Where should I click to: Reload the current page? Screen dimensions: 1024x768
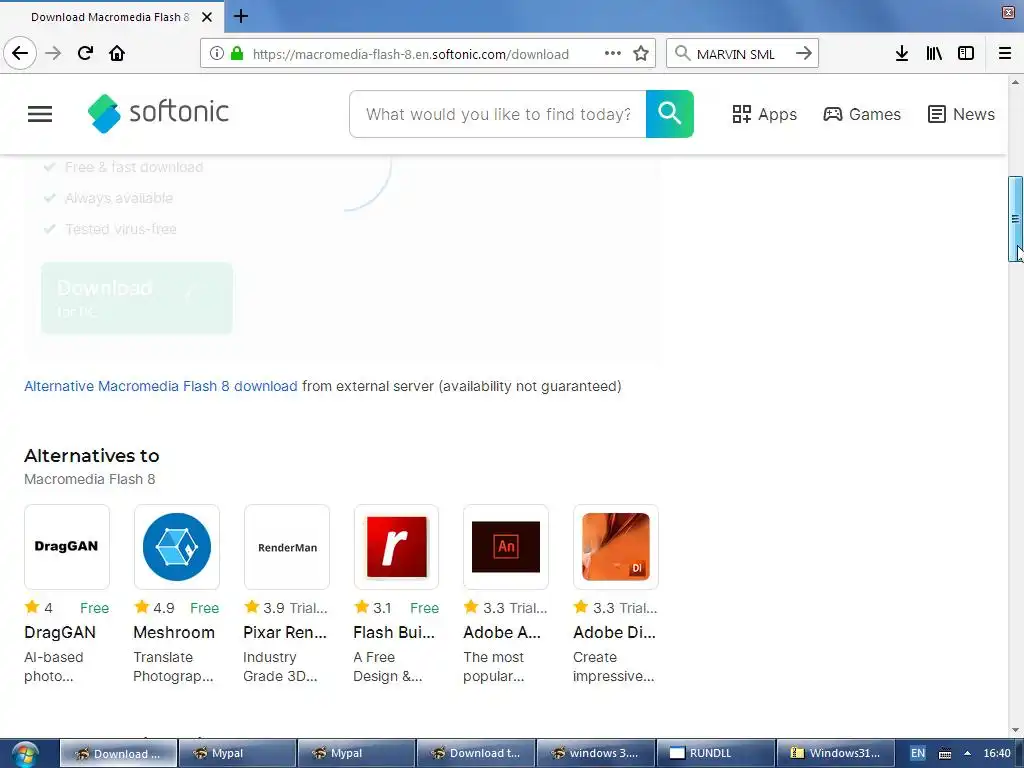tap(85, 53)
